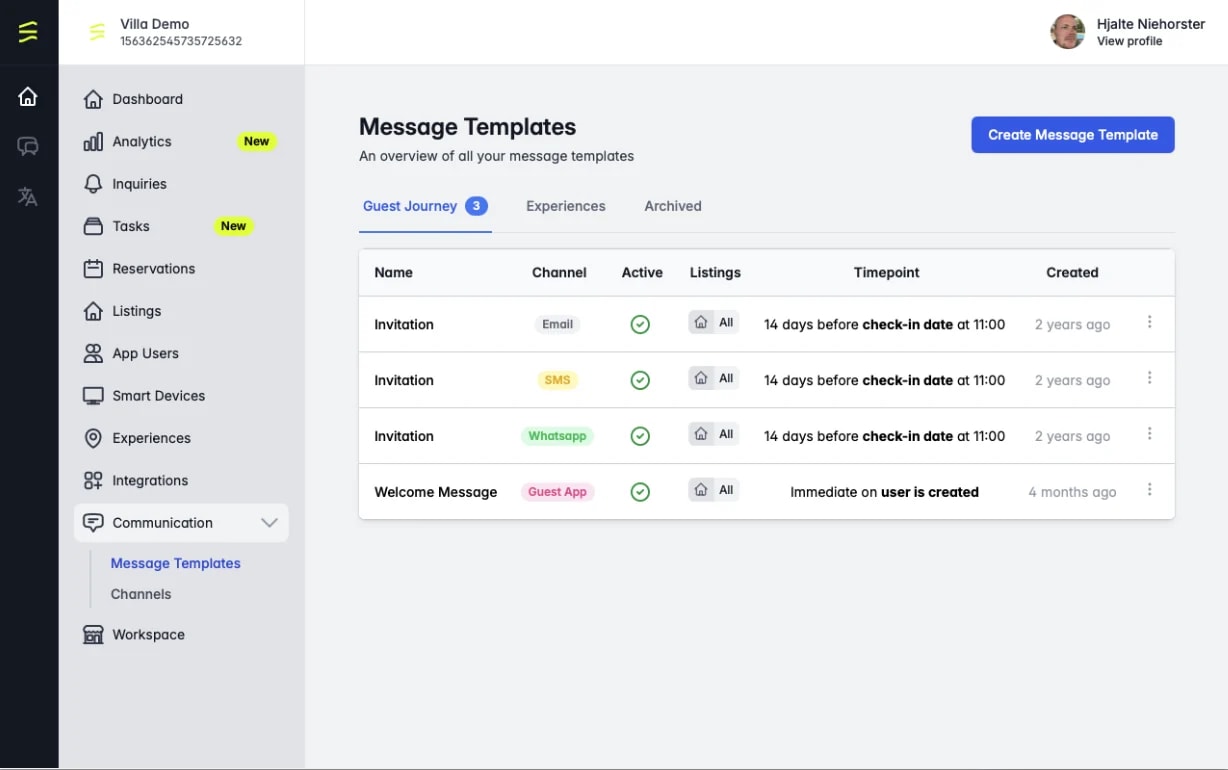Click the Active column header
This screenshot has width=1228, height=770.
pyautogui.click(x=642, y=272)
